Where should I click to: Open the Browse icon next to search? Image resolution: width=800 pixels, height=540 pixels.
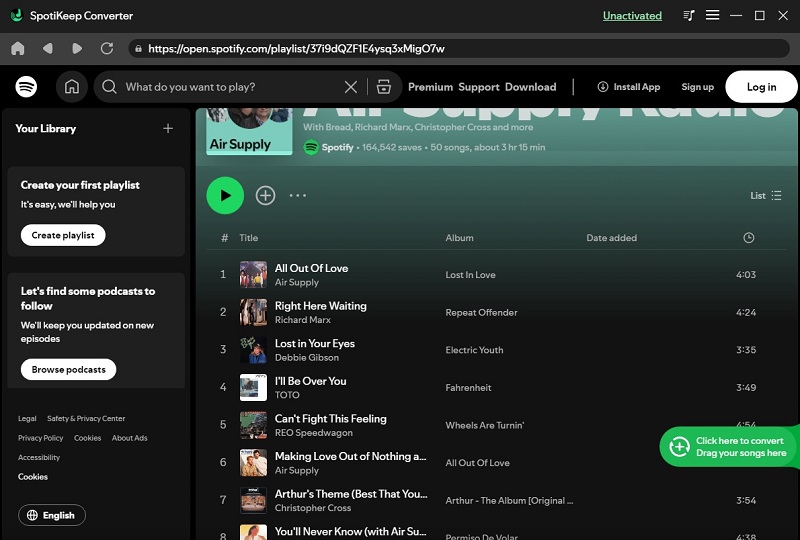tap(384, 87)
